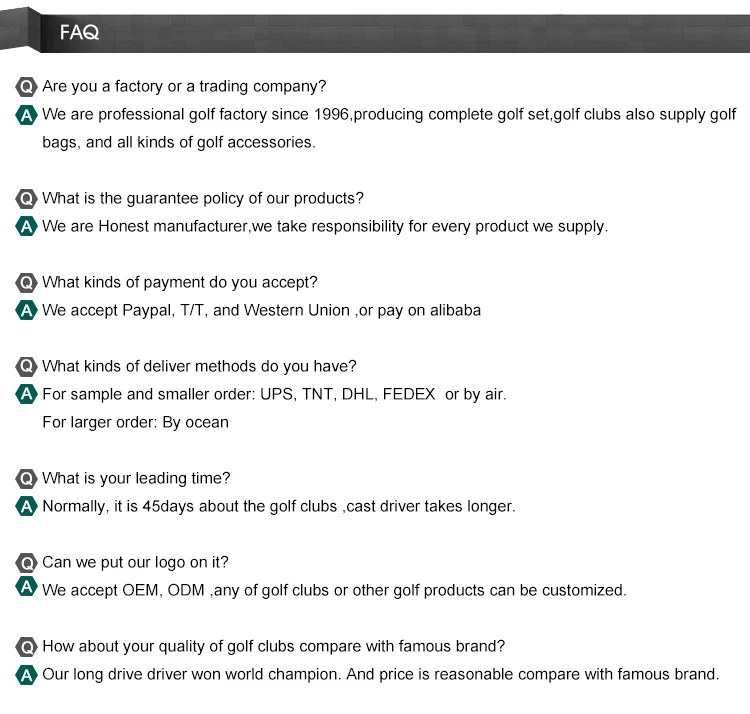The height and width of the screenshot is (714, 750).
Task: Click the FAQ header title
Action: pos(79,33)
